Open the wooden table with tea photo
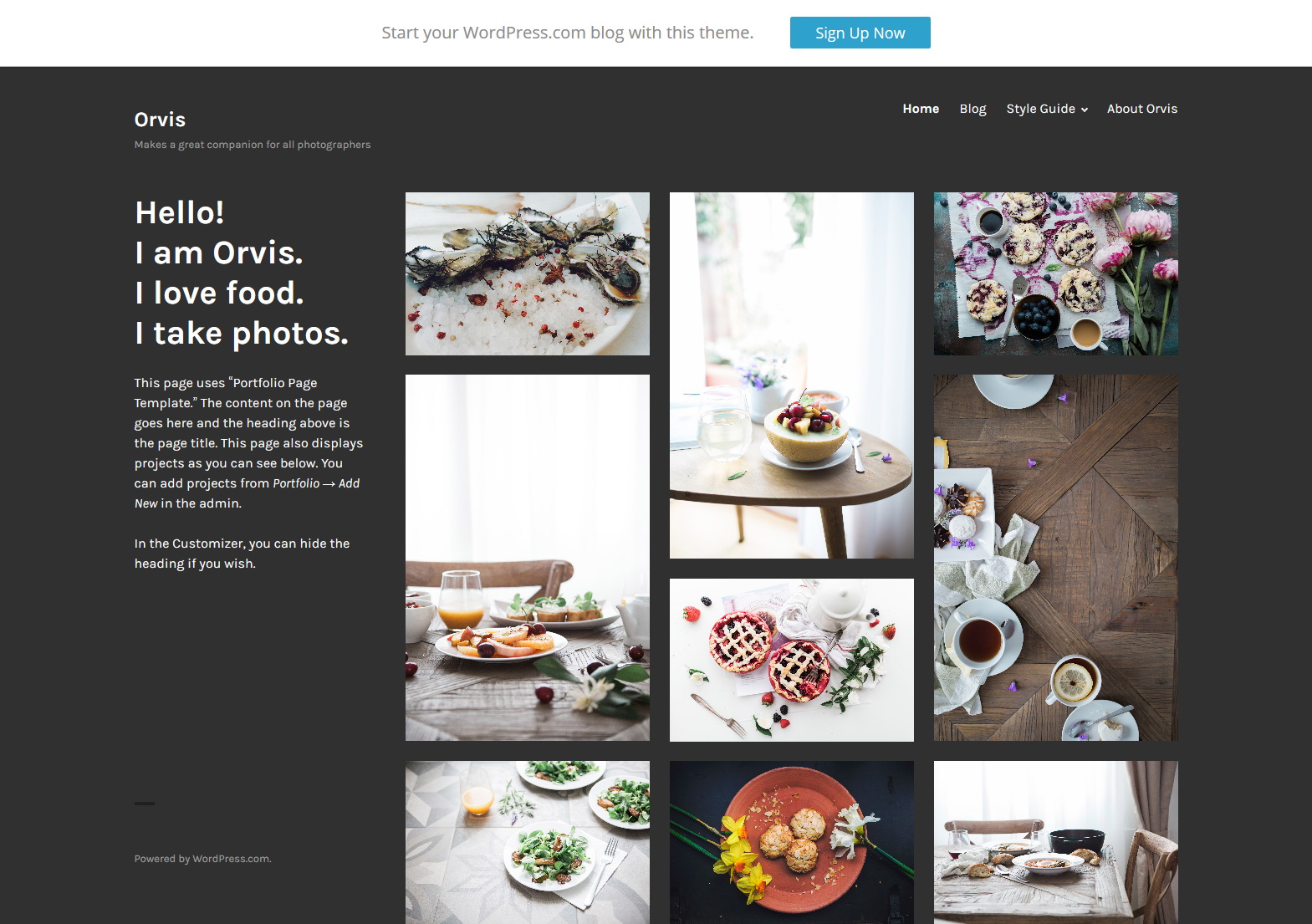Image resolution: width=1312 pixels, height=924 pixels. click(1056, 558)
